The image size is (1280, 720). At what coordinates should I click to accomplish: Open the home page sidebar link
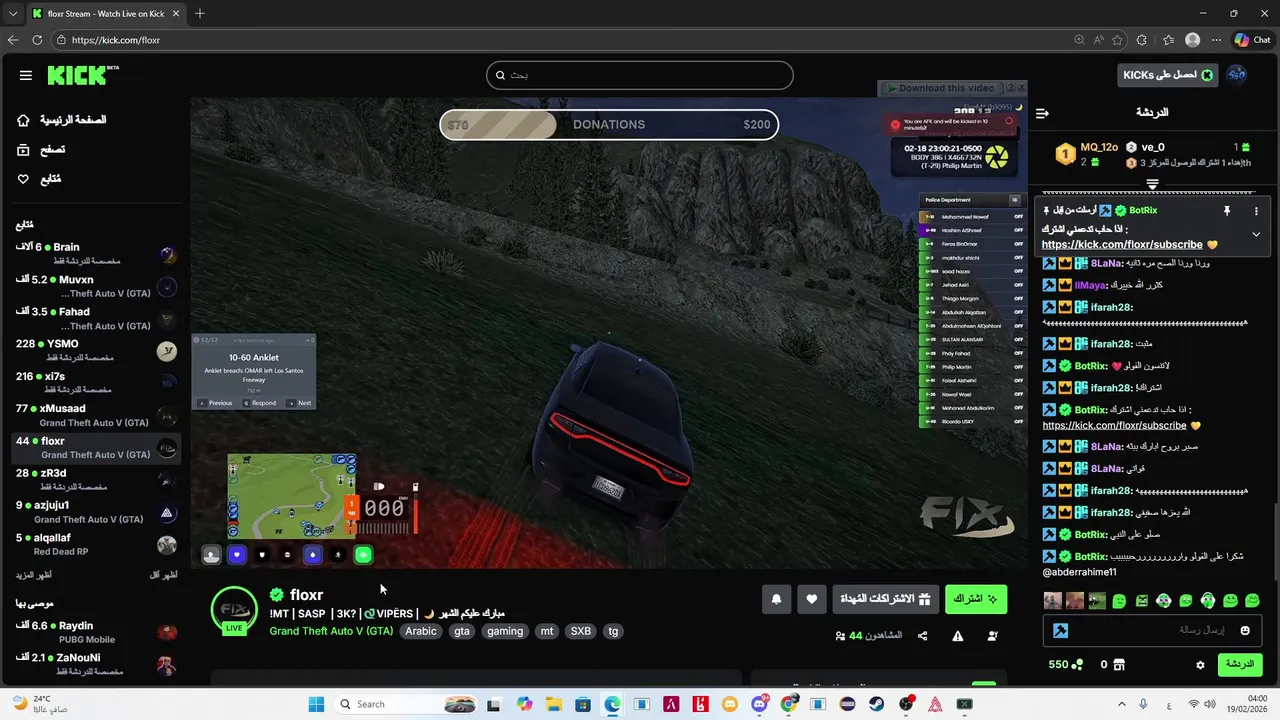[x=62, y=120]
